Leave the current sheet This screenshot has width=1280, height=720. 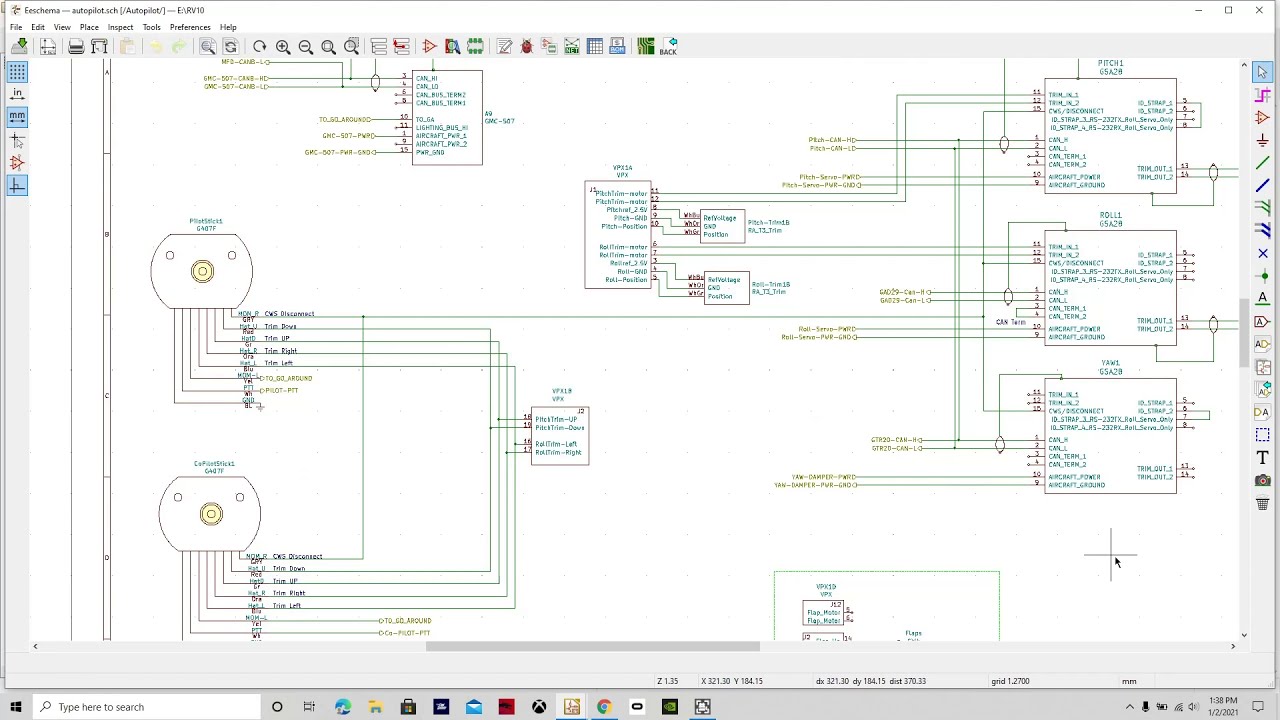[402, 46]
